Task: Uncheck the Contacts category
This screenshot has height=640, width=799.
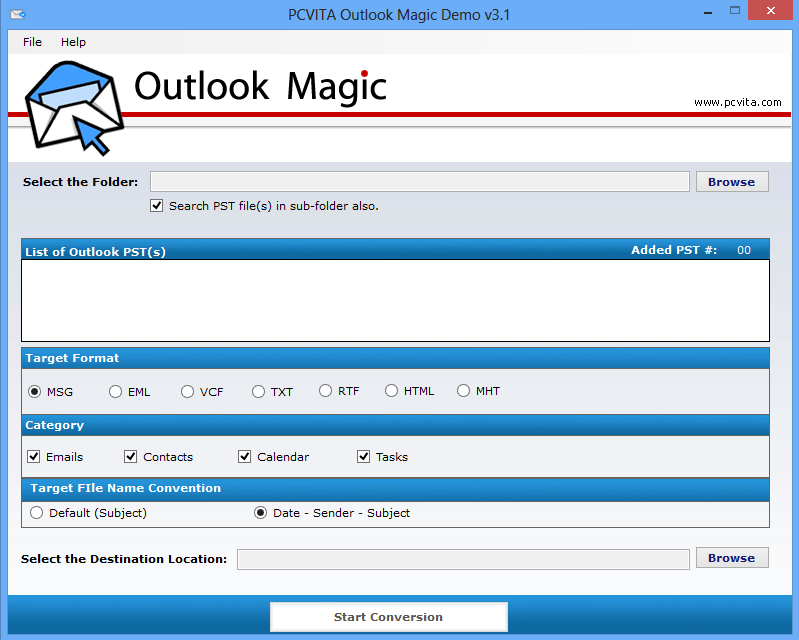Action: click(x=130, y=457)
